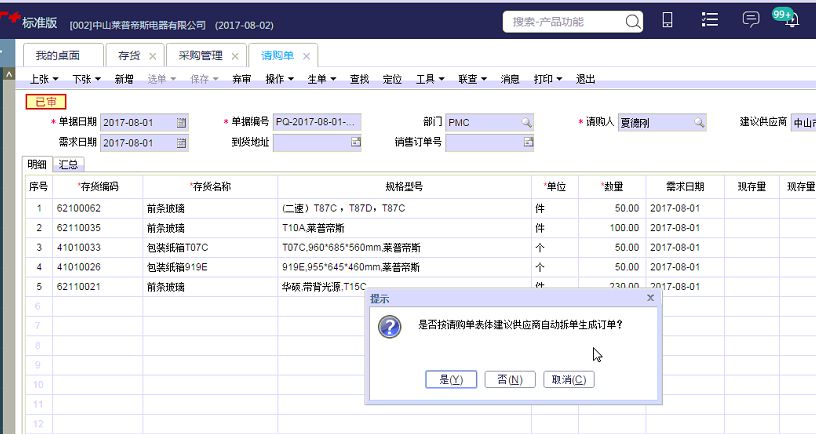Viewport: 816px width, 434px height.
Task: Click lookup magnifier in 请购人 field
Action: (699, 122)
